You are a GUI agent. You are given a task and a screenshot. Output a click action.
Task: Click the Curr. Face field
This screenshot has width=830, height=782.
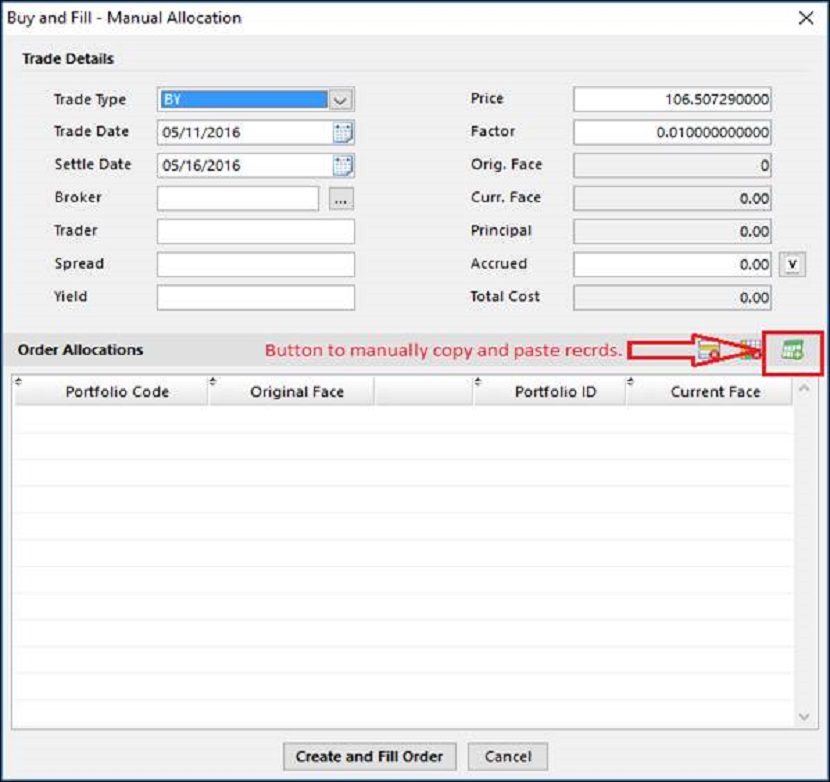coord(672,199)
